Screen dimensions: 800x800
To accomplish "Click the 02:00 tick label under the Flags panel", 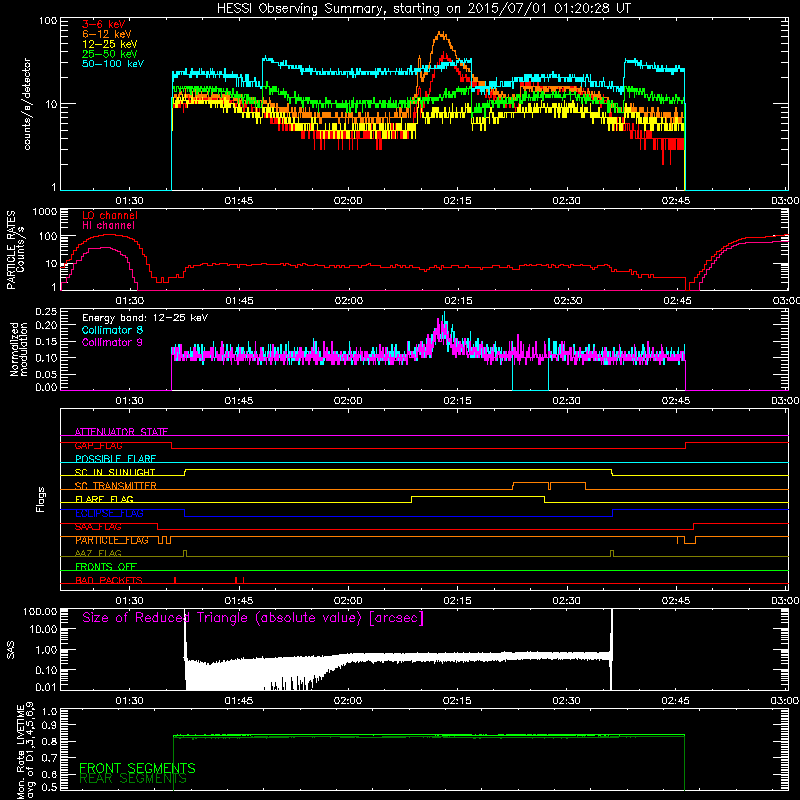I will tap(348, 601).
